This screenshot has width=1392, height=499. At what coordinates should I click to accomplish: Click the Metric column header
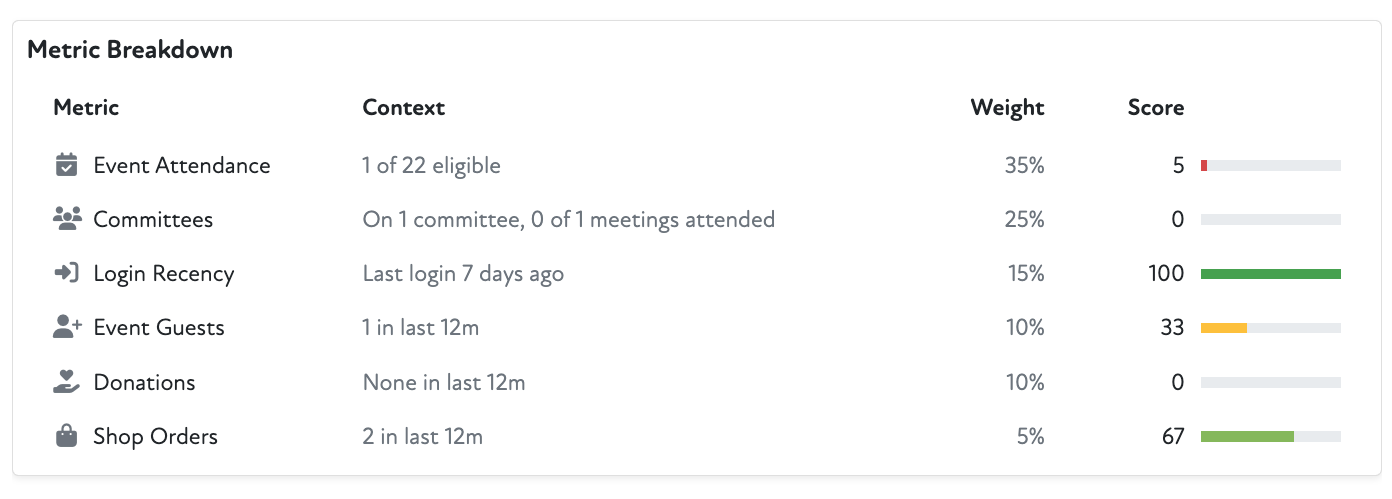pyautogui.click(x=86, y=108)
